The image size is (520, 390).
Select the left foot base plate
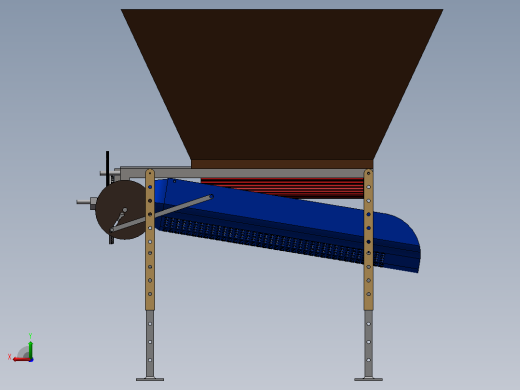tap(150, 379)
